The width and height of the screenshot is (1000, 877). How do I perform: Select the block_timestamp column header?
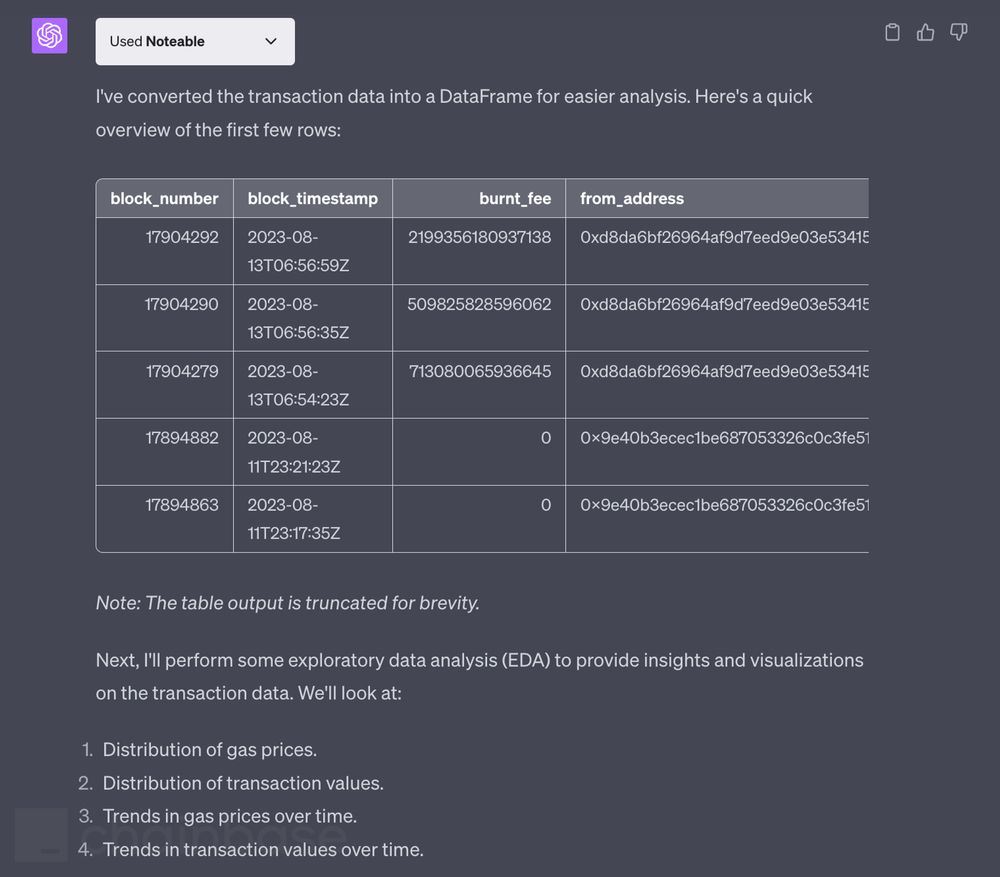[312, 198]
